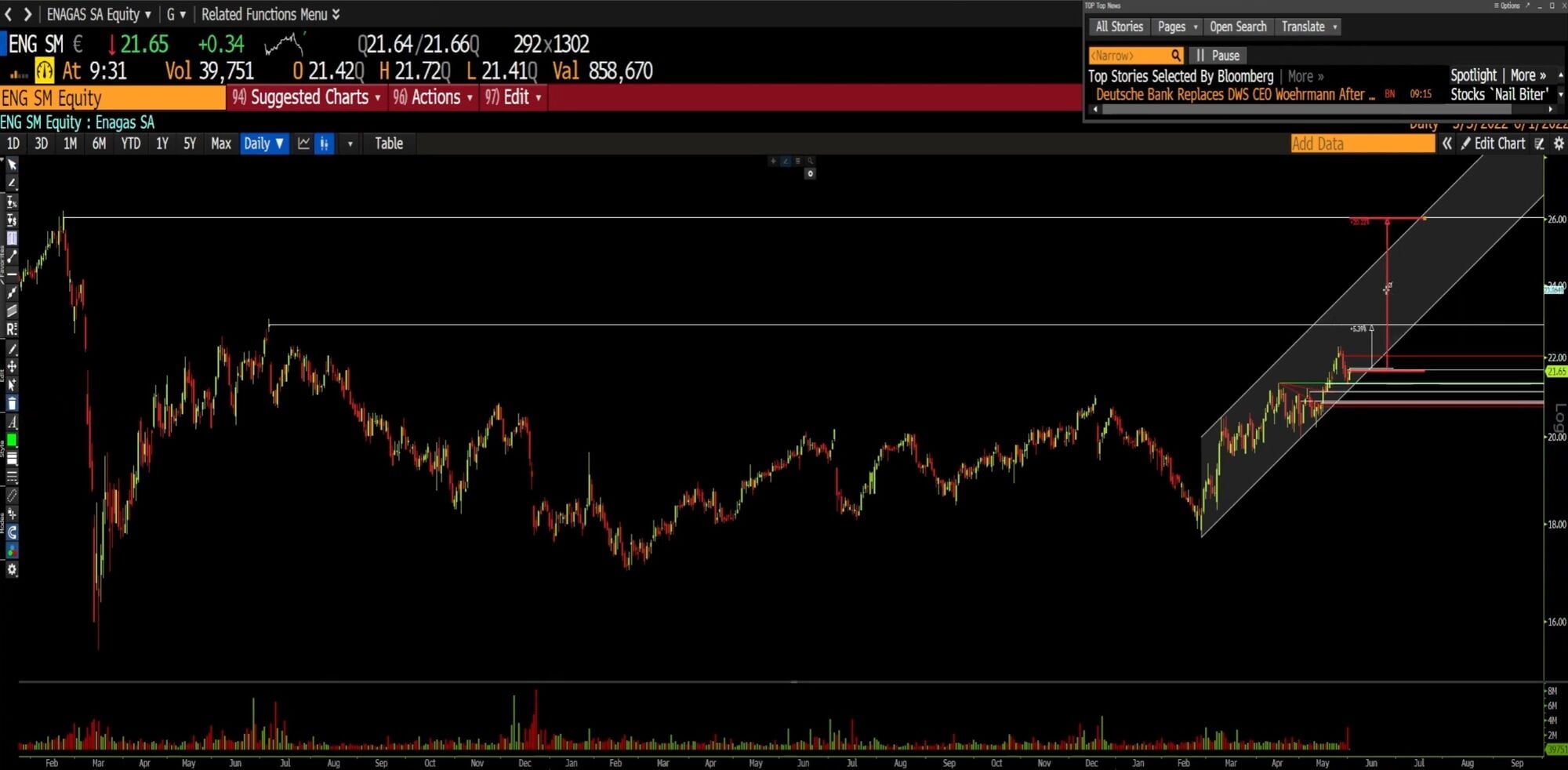Open the Translate dropdown in Top News
Image resolution: width=1568 pixels, height=770 pixels.
1309,27
